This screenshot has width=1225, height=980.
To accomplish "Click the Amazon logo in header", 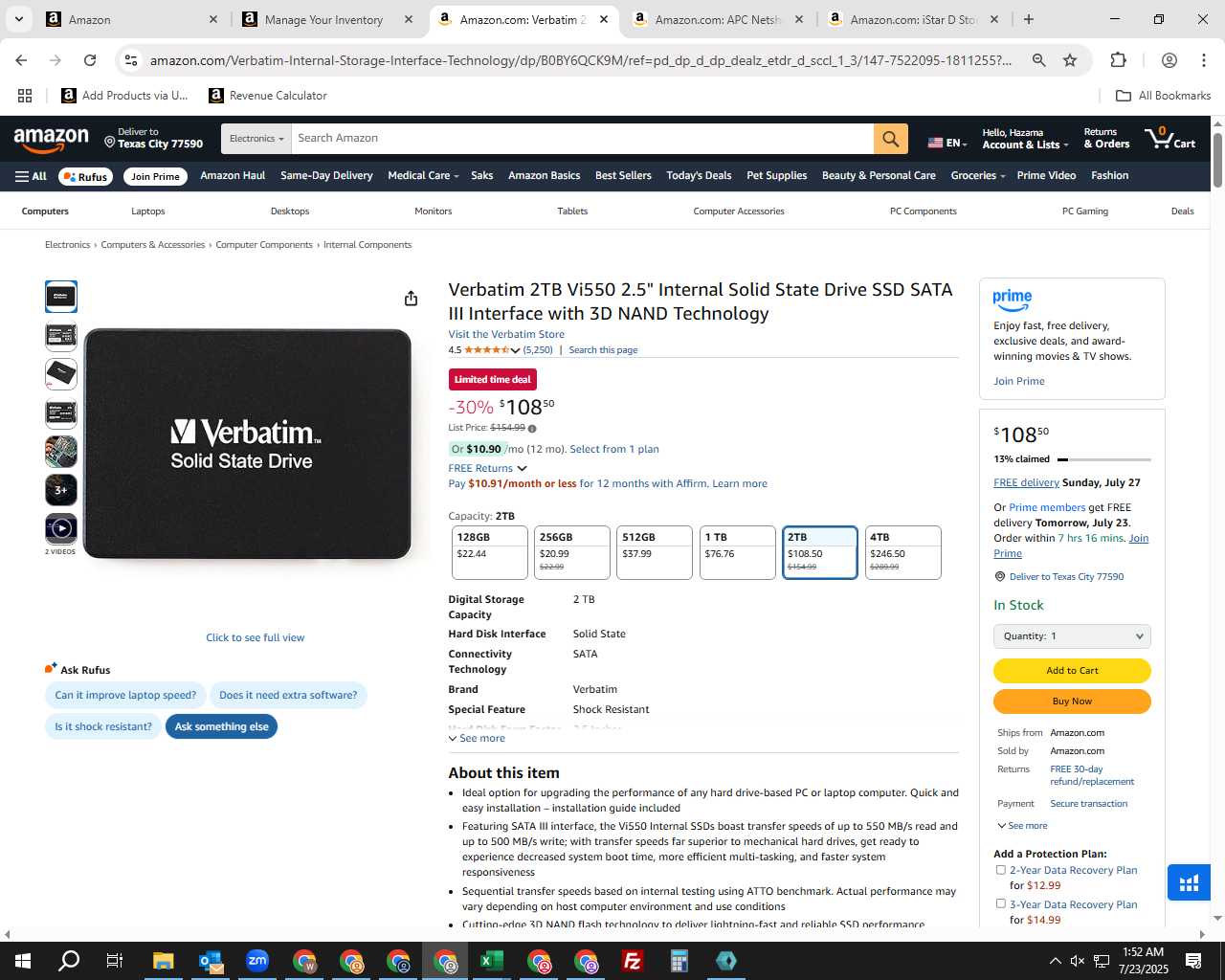I will [x=51, y=140].
